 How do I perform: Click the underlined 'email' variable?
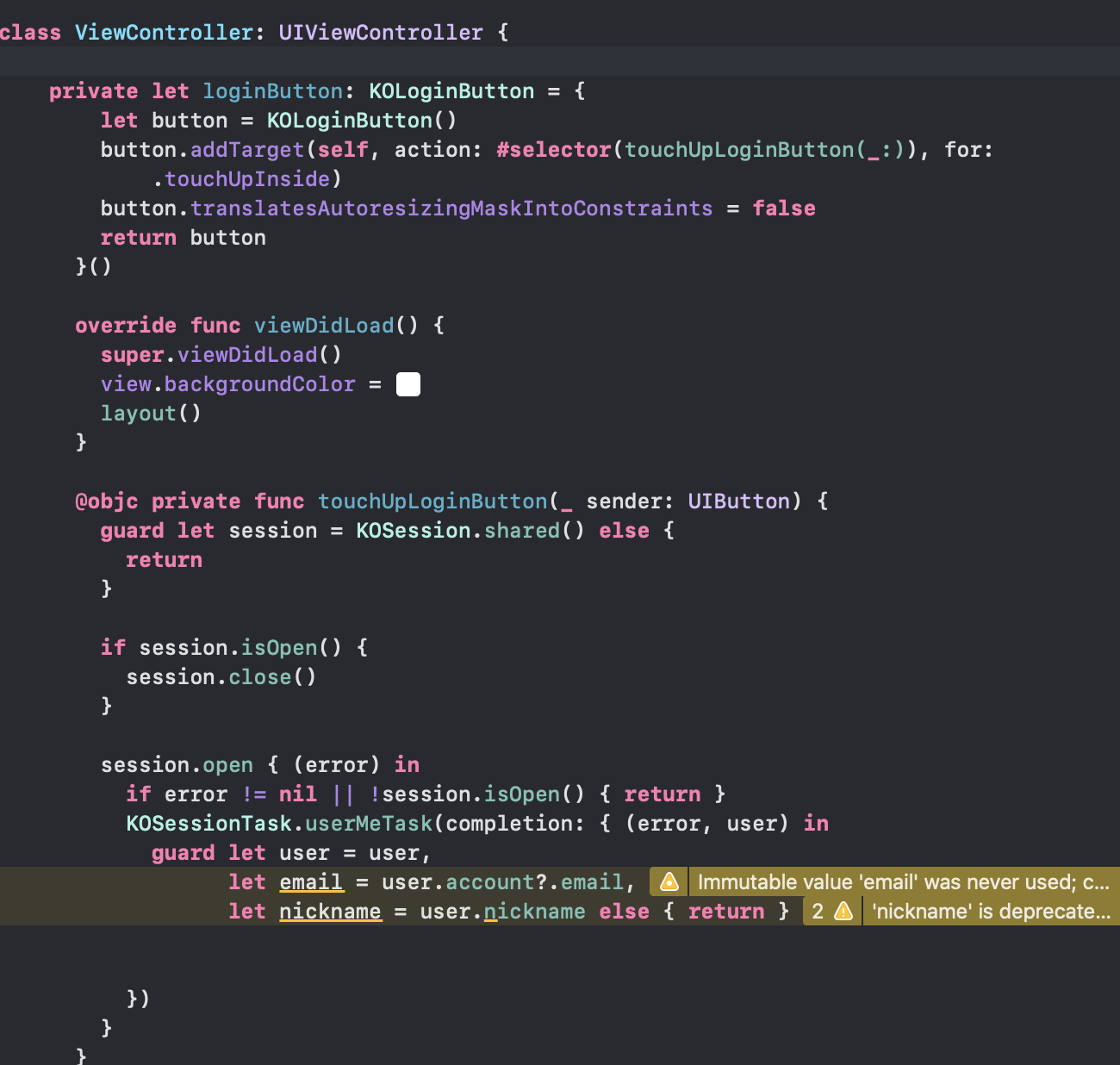pos(311,882)
